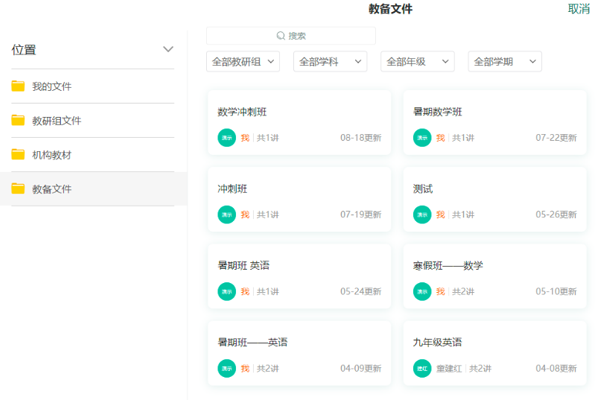This screenshot has width=600, height=400.
Task: Open the 全部学期 dropdown
Action: [x=504, y=62]
